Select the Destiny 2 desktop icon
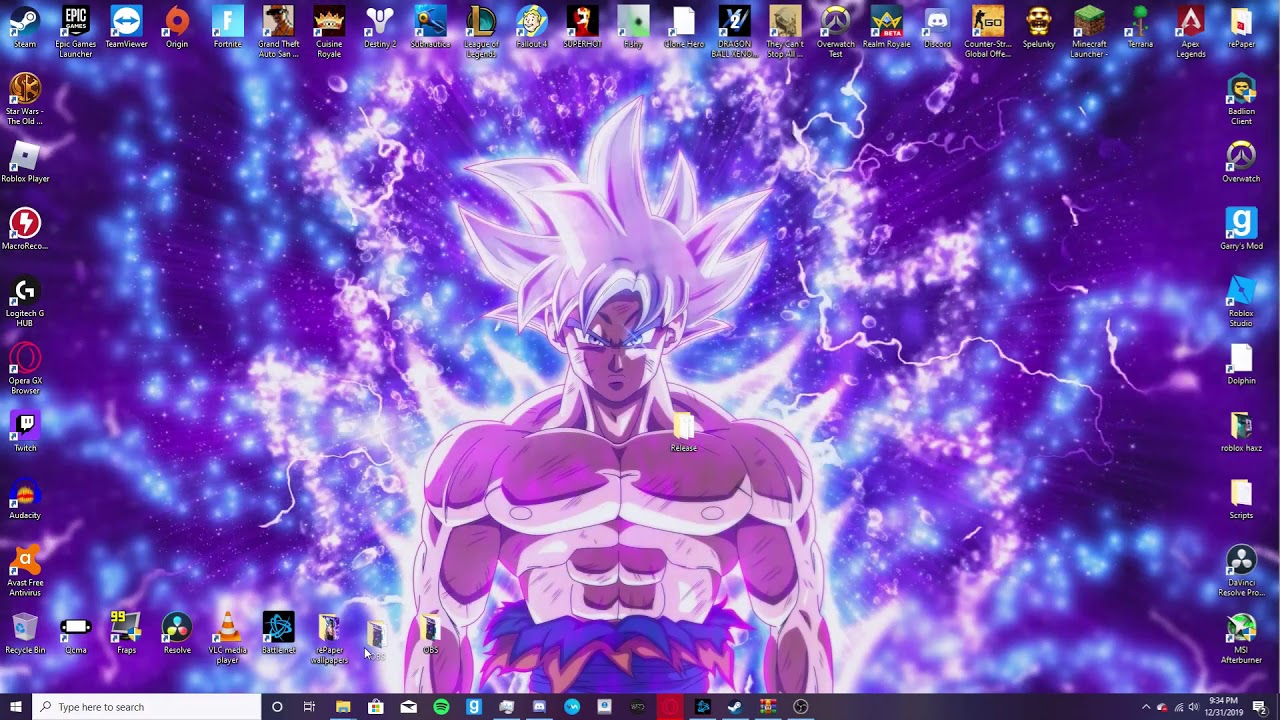1280x720 pixels. 380,27
